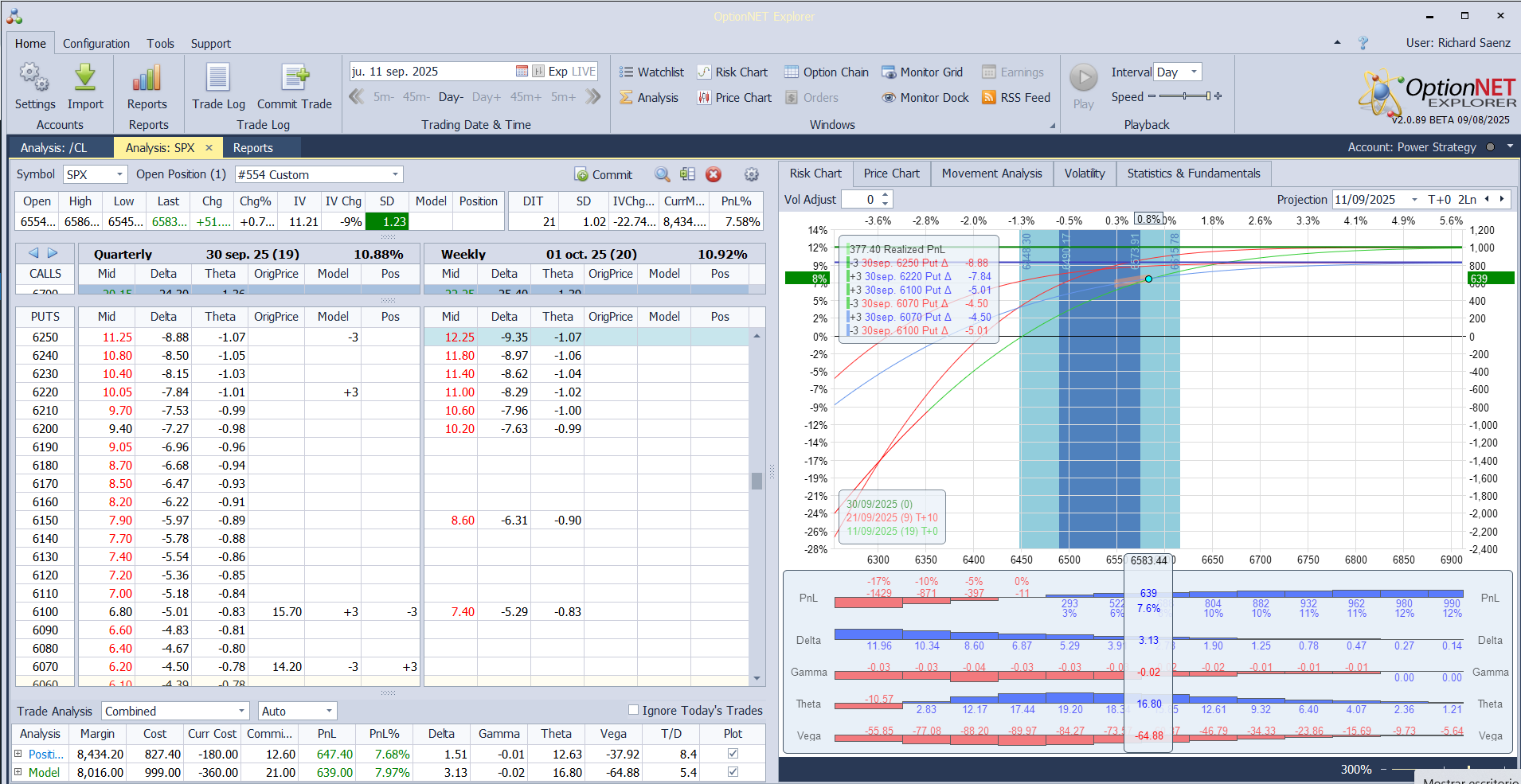Increase the Vol Adjust stepper
Viewport: 1521px width, 784px height.
coord(886,195)
